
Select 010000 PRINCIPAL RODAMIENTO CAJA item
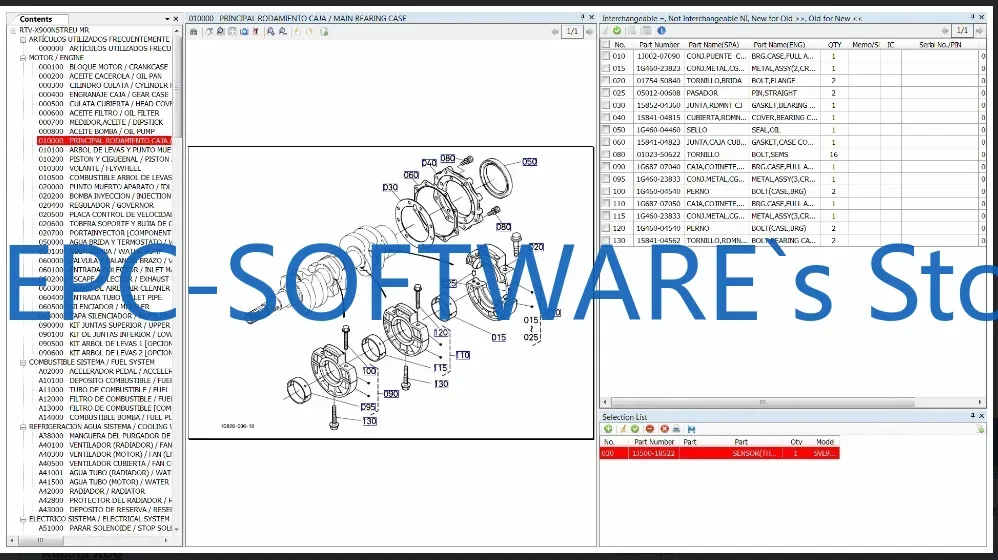coord(105,141)
